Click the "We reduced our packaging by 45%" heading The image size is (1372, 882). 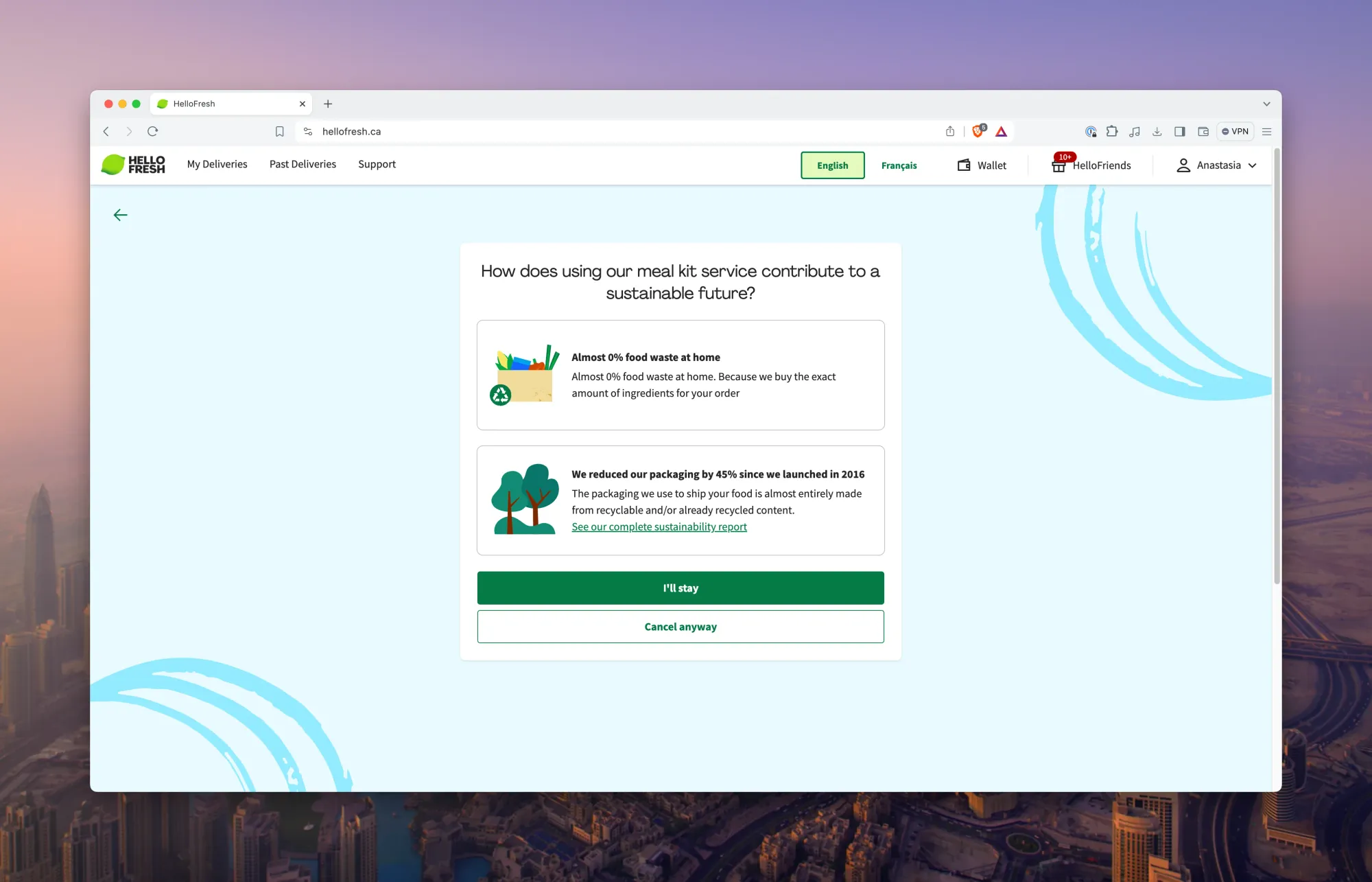(x=718, y=474)
